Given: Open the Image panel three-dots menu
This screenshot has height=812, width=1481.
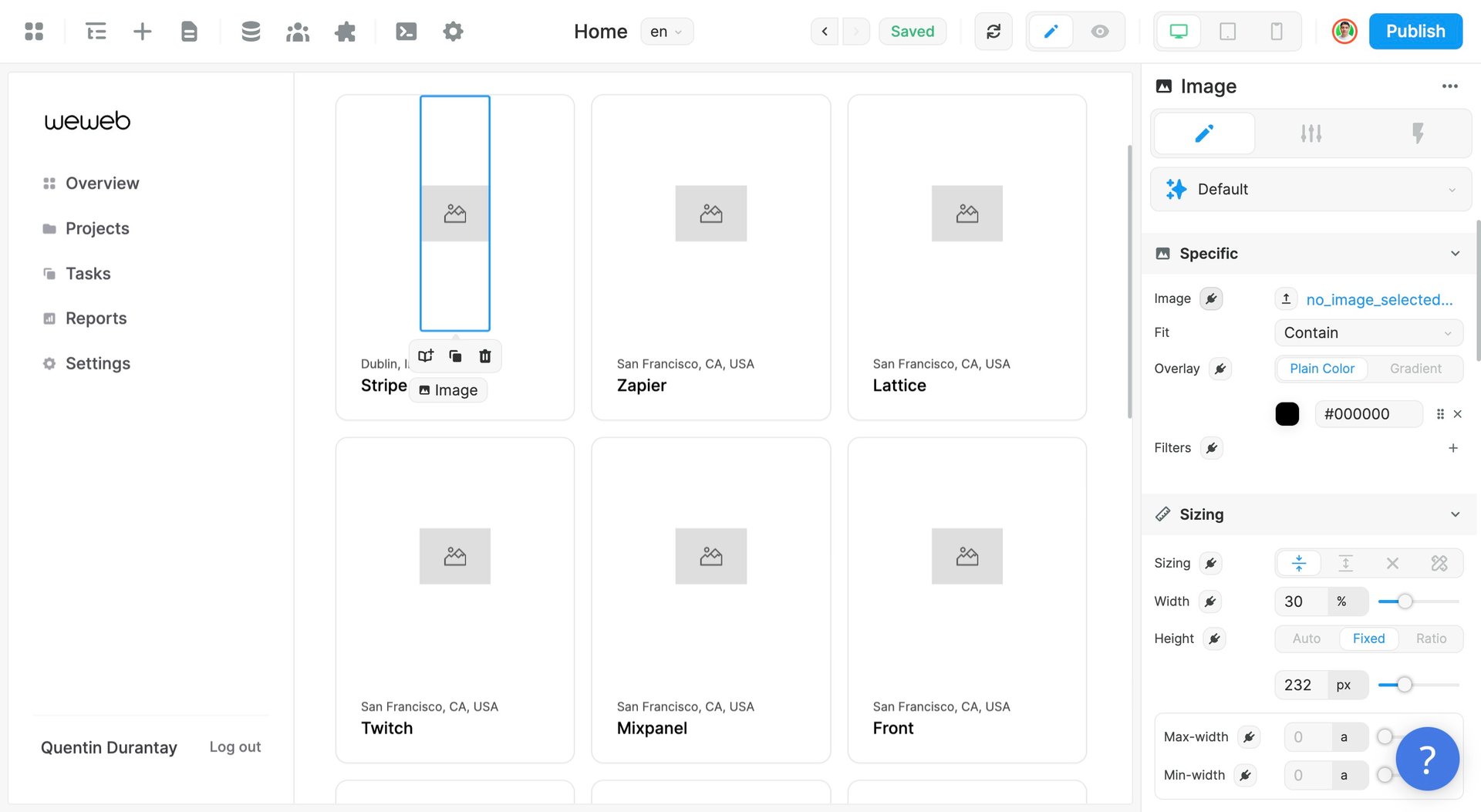Looking at the screenshot, I should (x=1450, y=86).
